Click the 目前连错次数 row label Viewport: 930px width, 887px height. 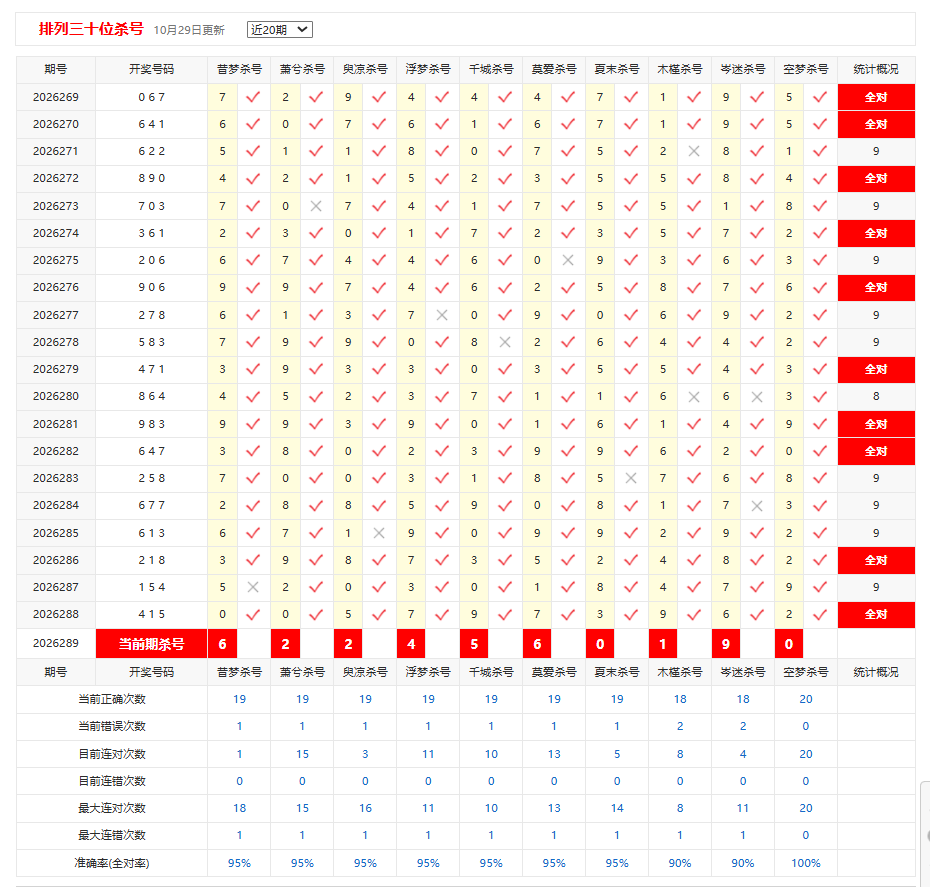coord(112,781)
